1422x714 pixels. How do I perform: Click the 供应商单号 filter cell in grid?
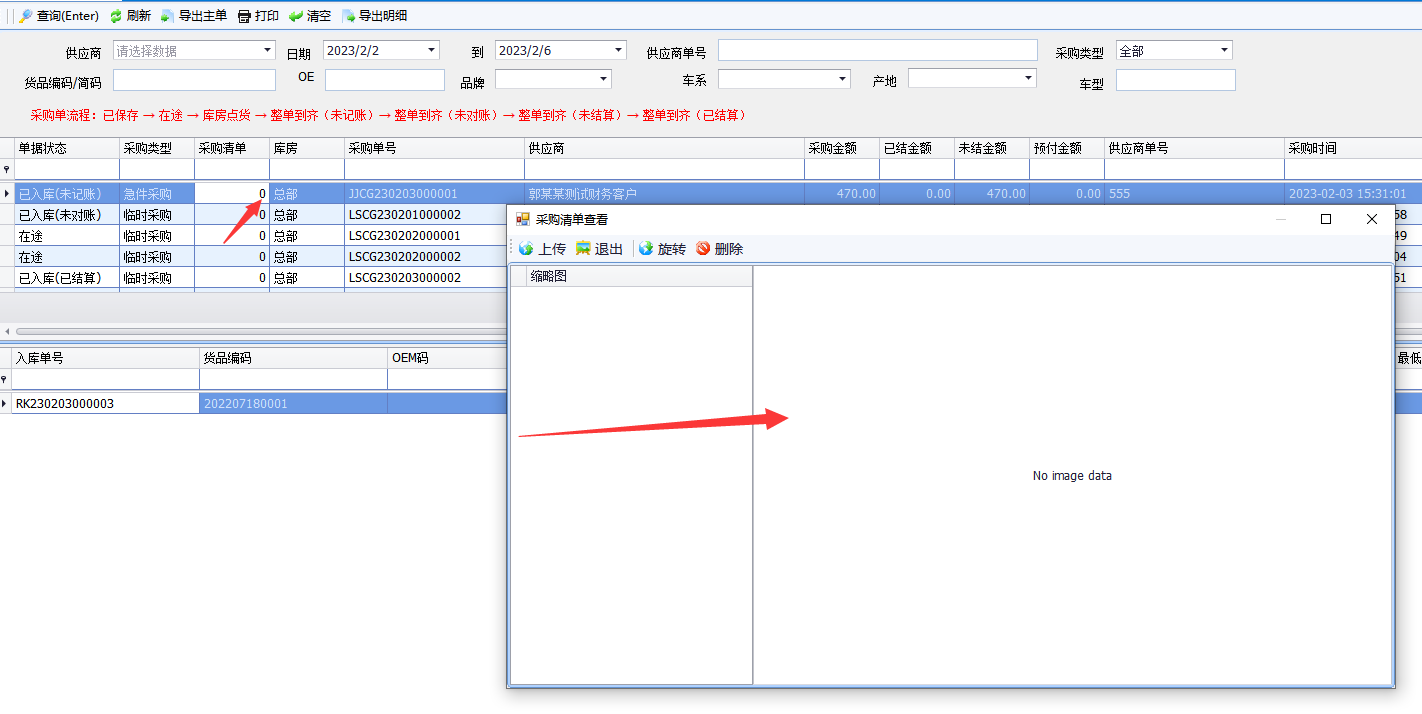point(1194,169)
